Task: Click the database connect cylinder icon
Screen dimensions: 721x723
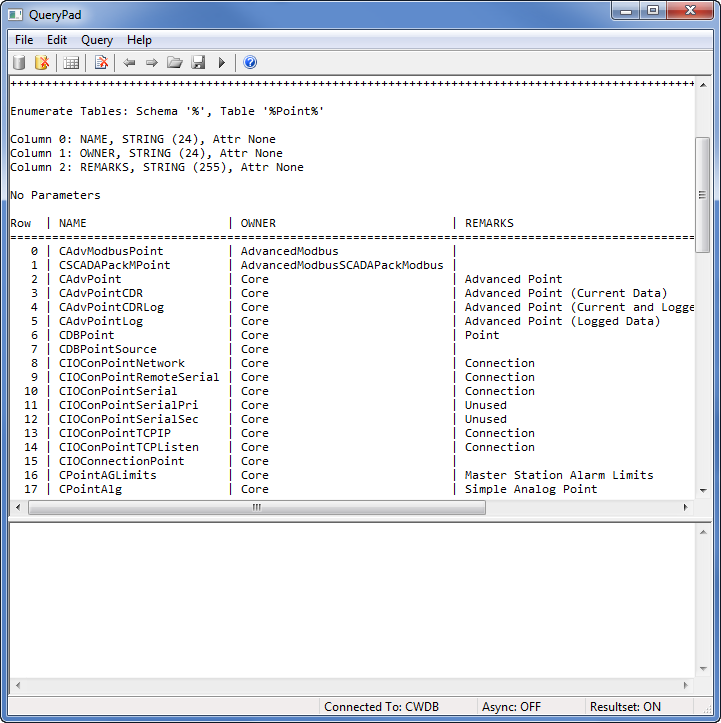Action: (19, 63)
